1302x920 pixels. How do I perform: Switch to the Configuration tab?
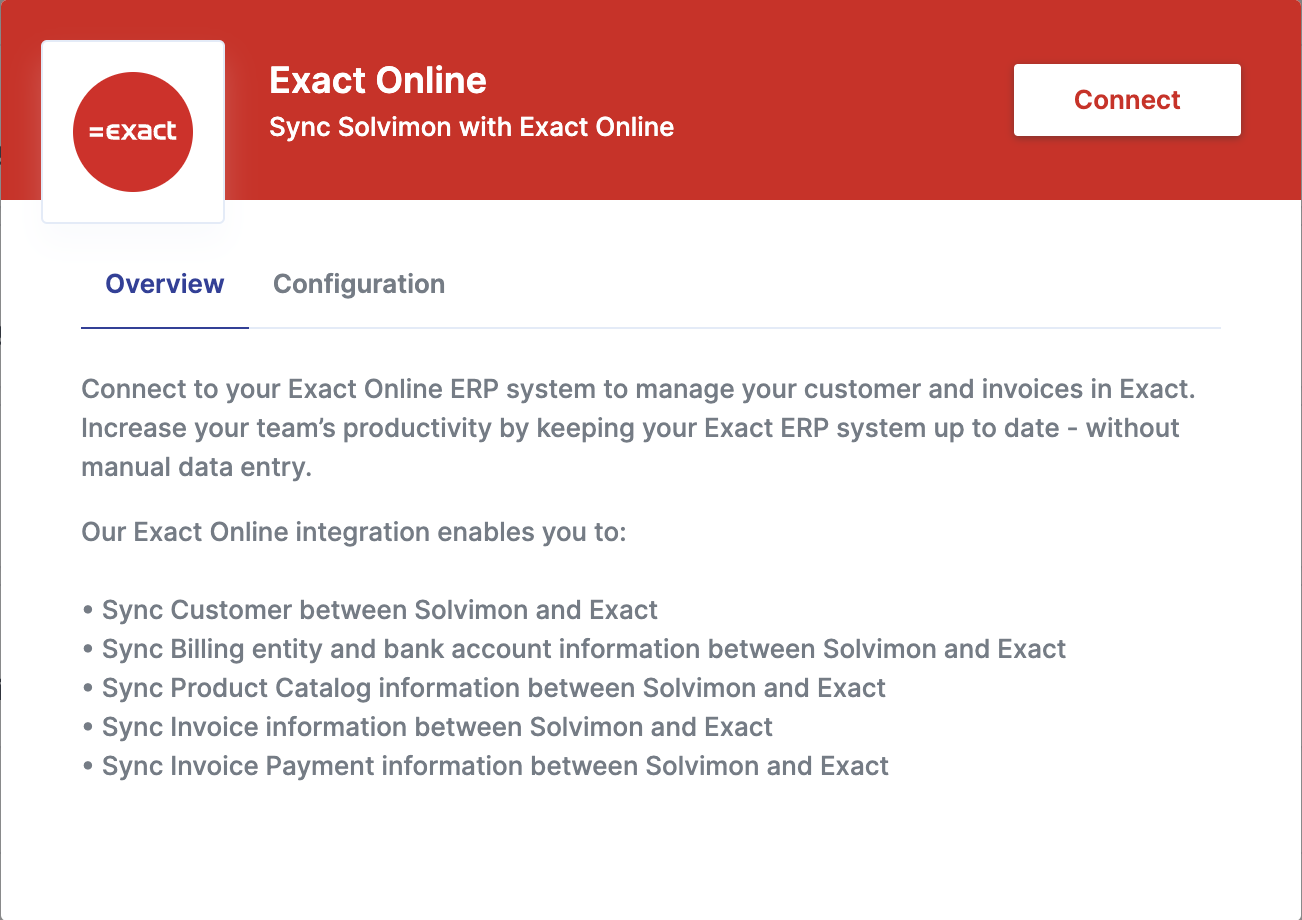coord(359,284)
